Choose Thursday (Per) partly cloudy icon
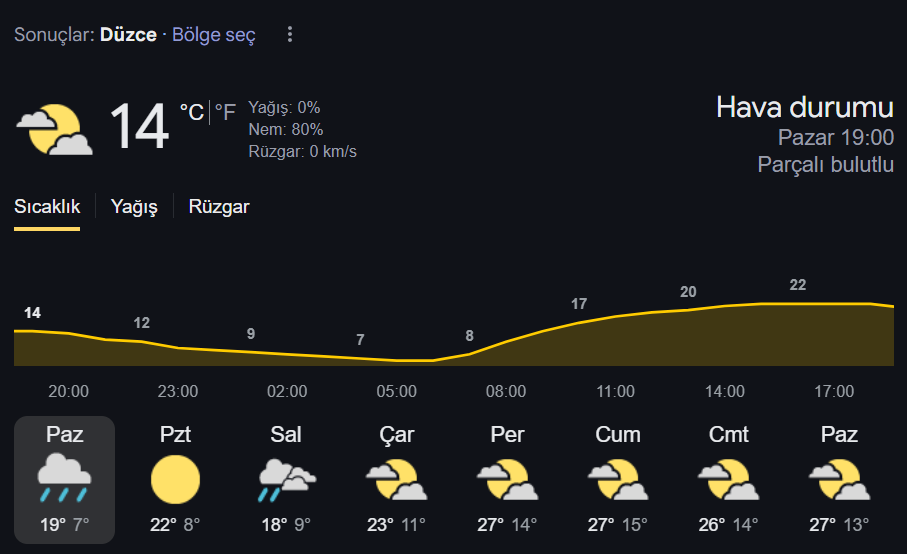 tap(507, 479)
